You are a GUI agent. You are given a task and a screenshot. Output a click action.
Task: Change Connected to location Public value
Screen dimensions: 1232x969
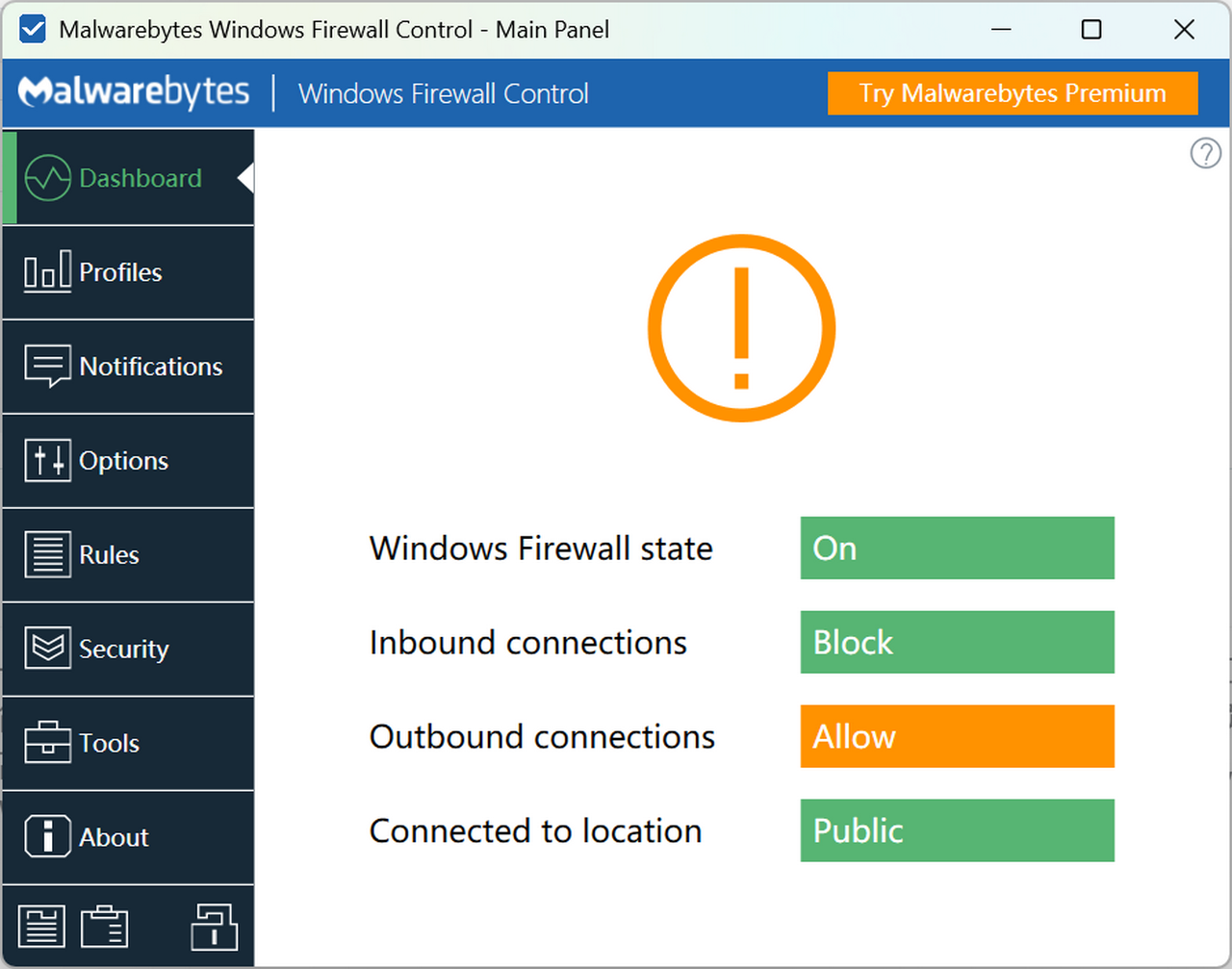click(x=957, y=830)
